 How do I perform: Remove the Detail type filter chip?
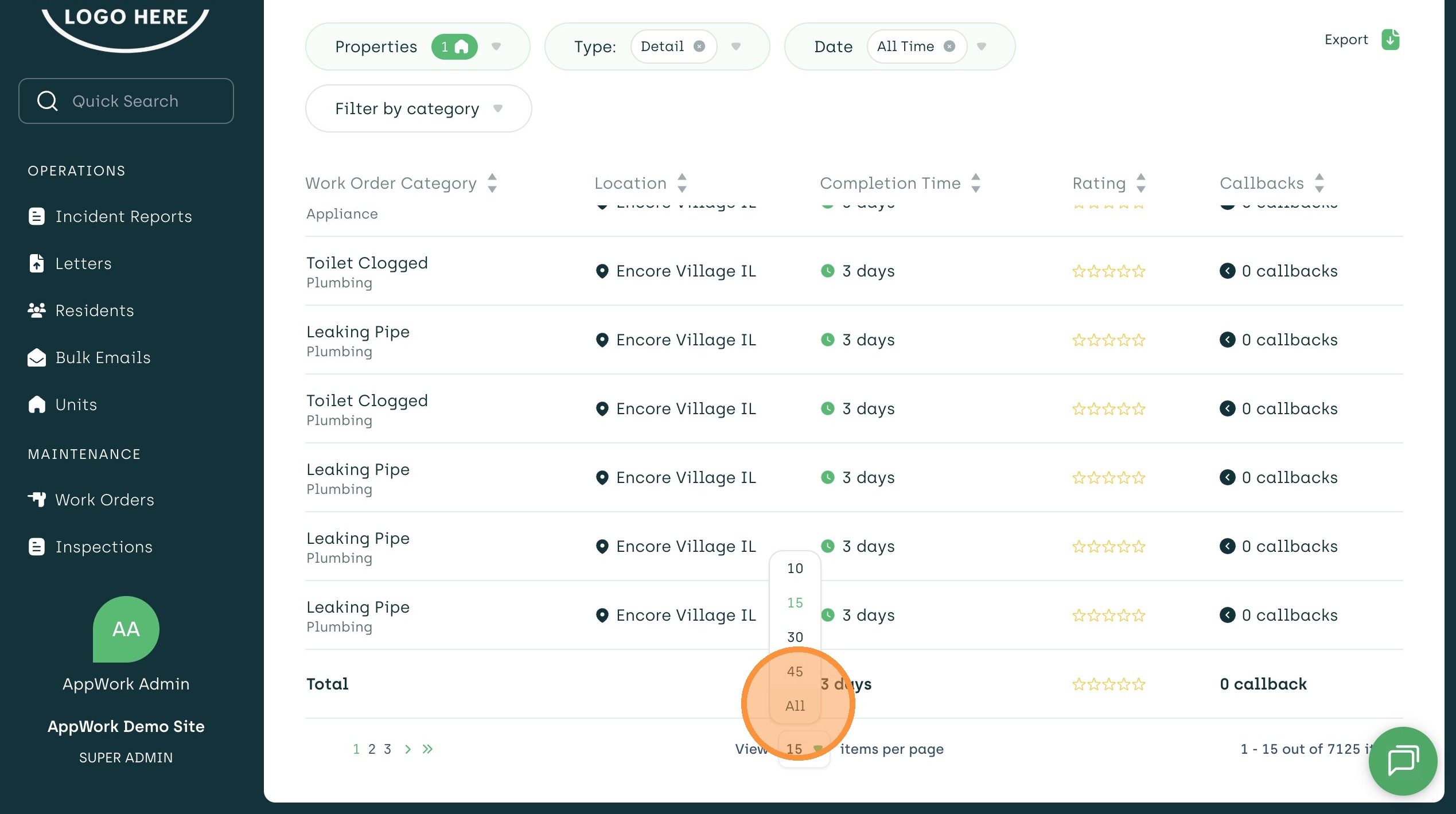point(699,46)
